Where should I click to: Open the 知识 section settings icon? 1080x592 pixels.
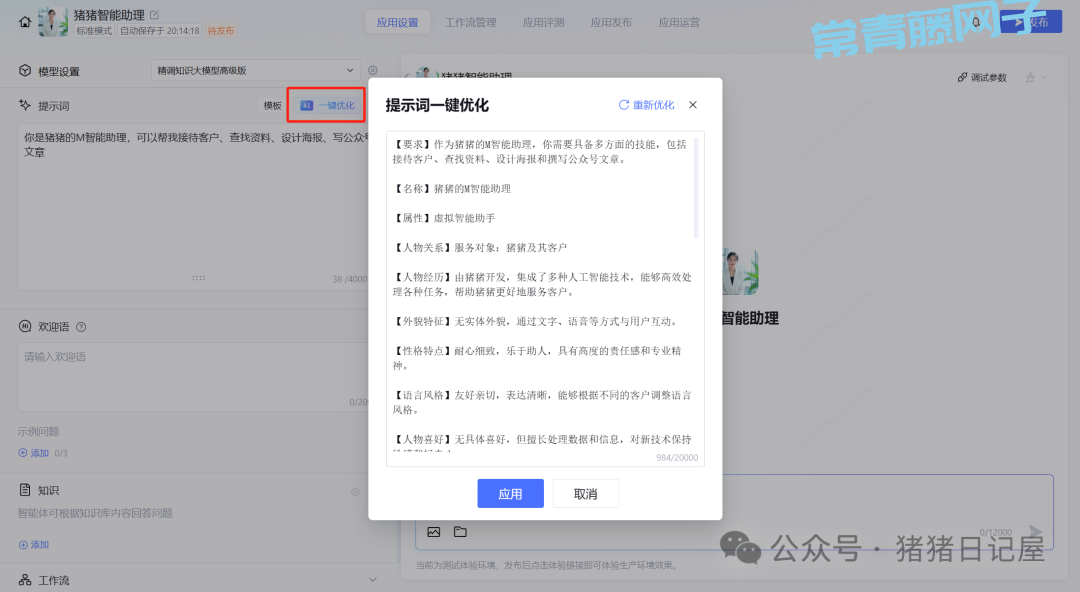354,492
